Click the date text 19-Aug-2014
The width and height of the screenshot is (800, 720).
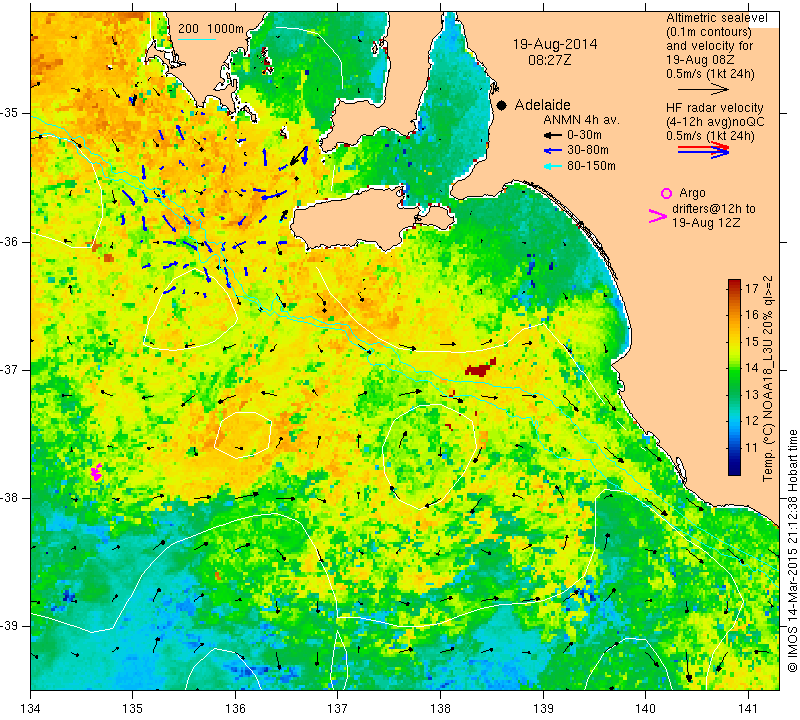click(x=555, y=44)
